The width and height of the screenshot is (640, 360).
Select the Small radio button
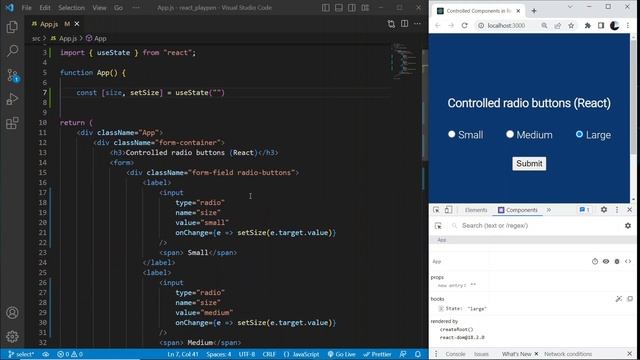[451, 134]
